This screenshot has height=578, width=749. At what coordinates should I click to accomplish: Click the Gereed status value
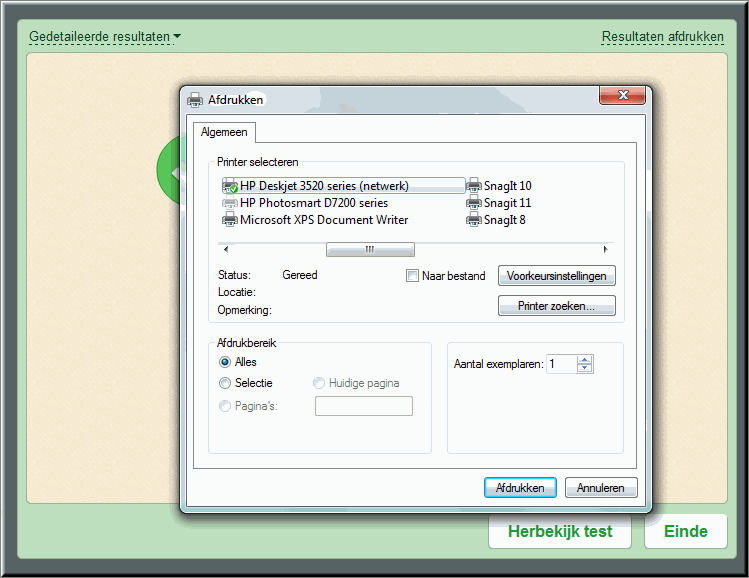point(300,275)
